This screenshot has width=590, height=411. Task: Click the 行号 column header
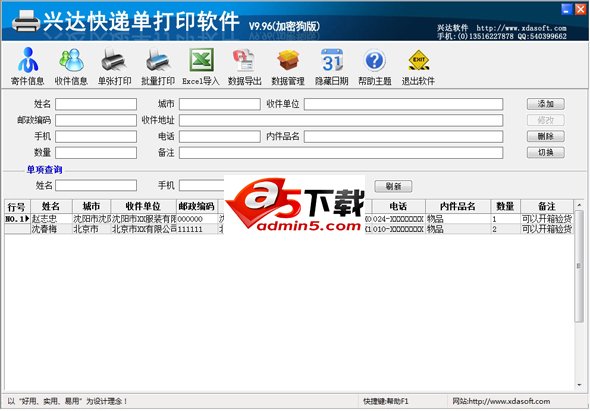[17, 207]
